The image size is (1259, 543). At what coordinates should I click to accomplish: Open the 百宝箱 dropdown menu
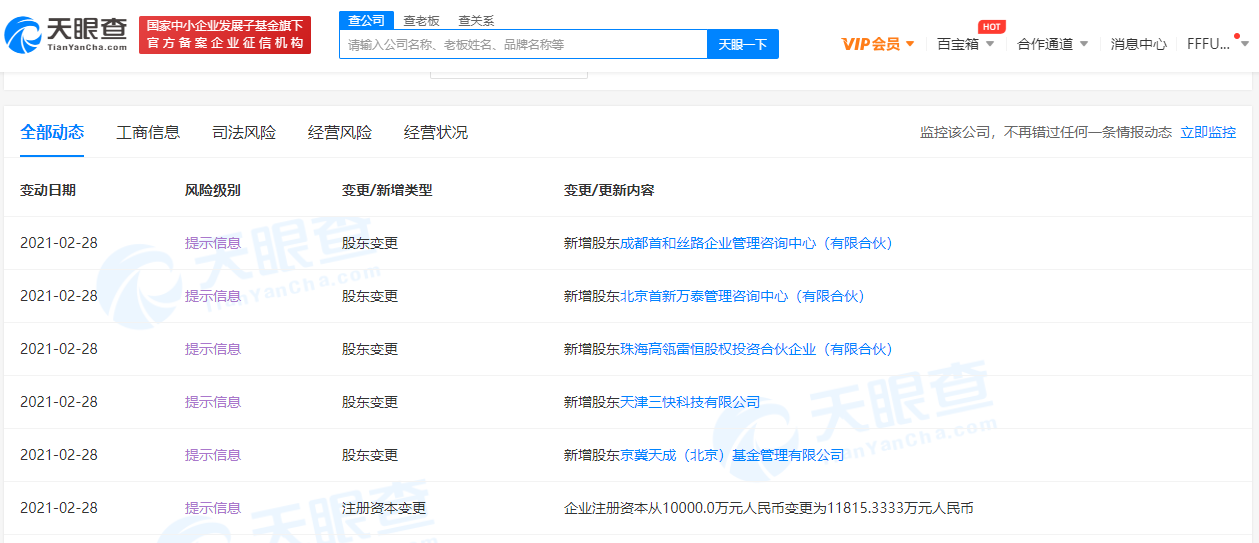[x=965, y=44]
